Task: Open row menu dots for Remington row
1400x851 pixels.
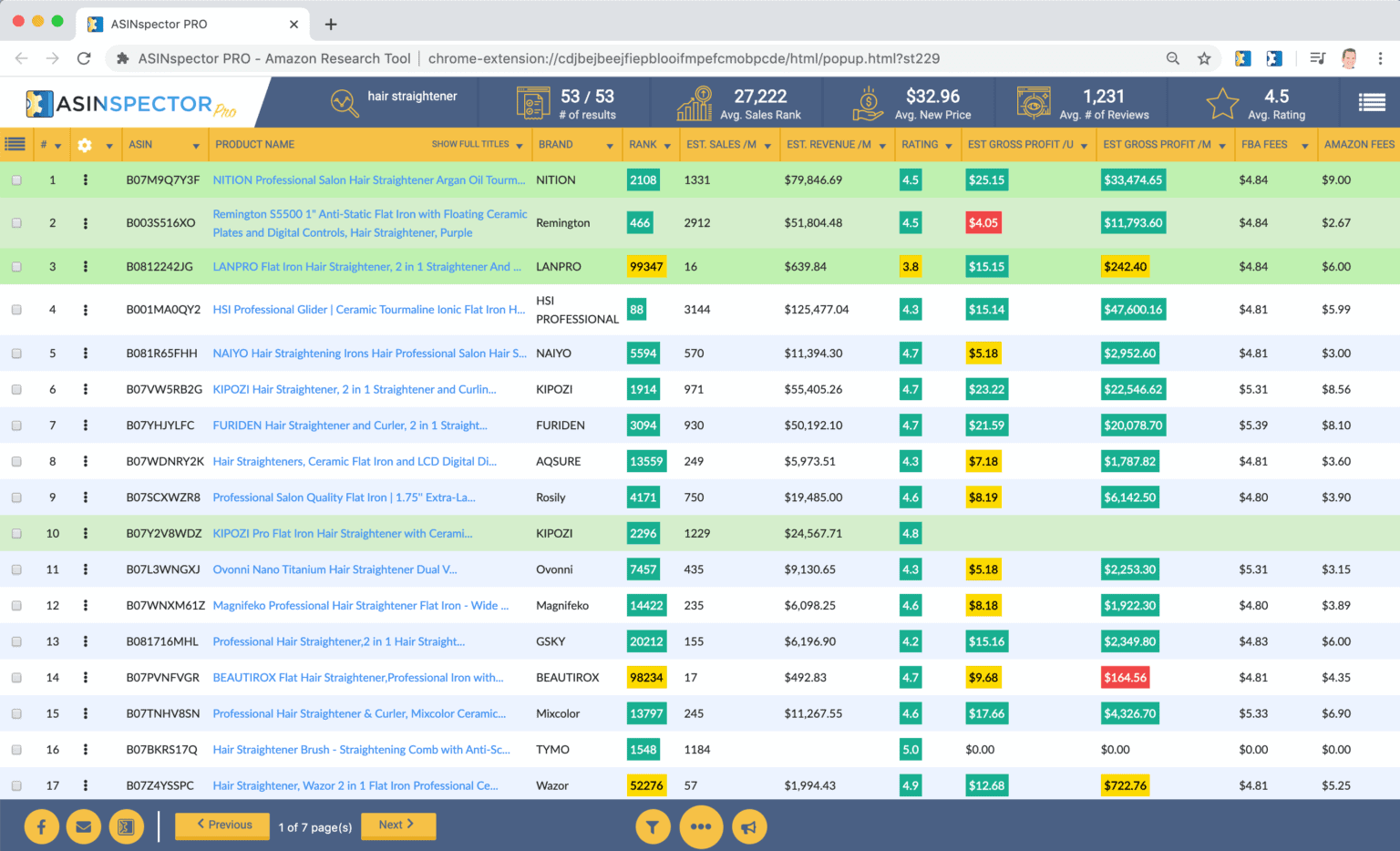Action: 86,223
